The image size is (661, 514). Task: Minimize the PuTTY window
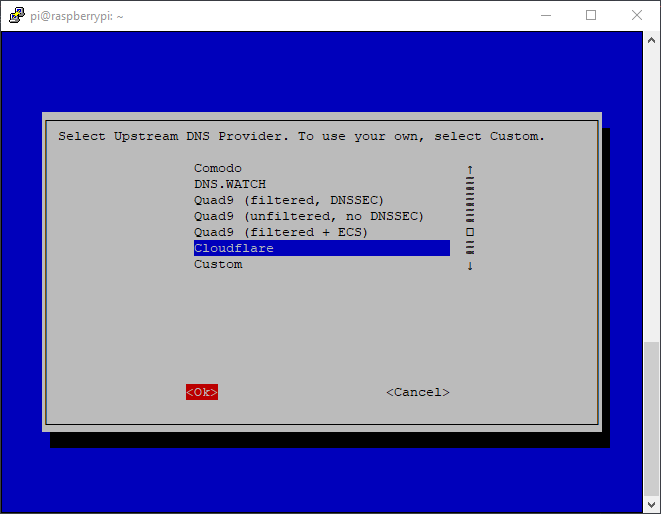click(x=546, y=16)
